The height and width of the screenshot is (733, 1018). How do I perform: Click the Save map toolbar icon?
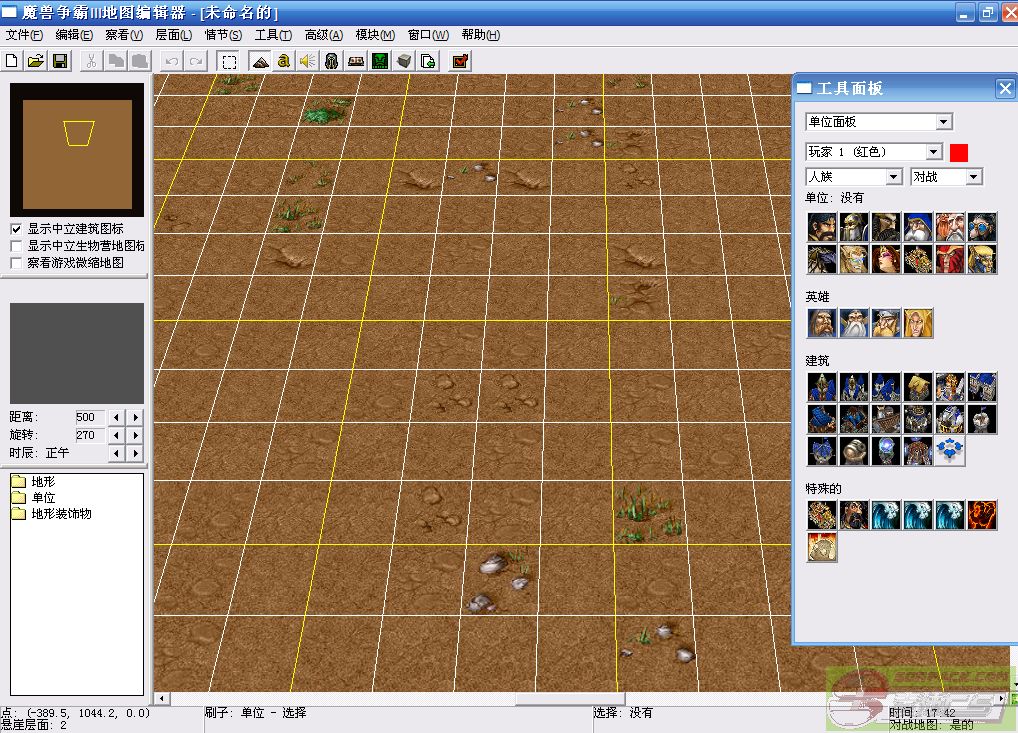[60, 61]
